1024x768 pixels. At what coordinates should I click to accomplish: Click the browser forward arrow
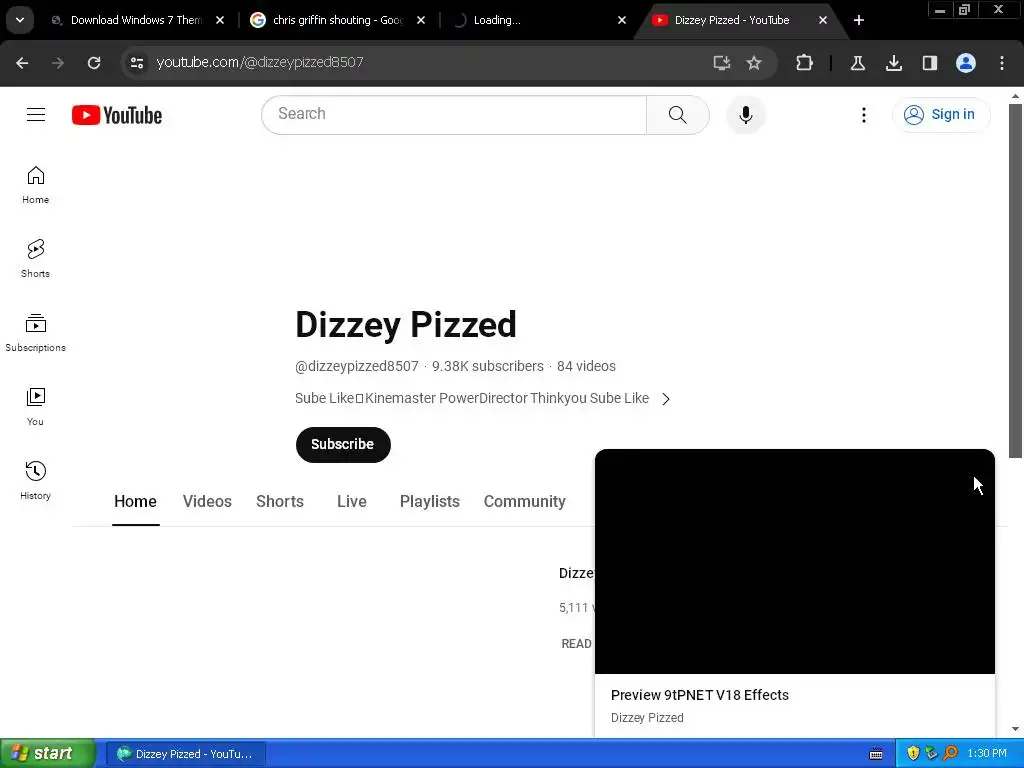point(58,63)
